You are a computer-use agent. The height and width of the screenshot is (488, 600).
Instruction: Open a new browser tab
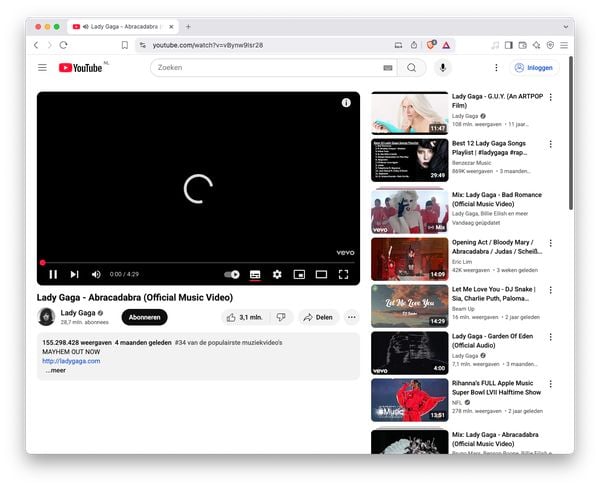pos(188,26)
